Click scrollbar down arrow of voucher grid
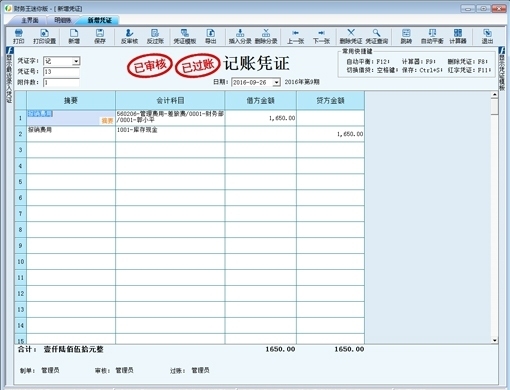This screenshot has width=510, height=390. pyautogui.click(x=495, y=340)
